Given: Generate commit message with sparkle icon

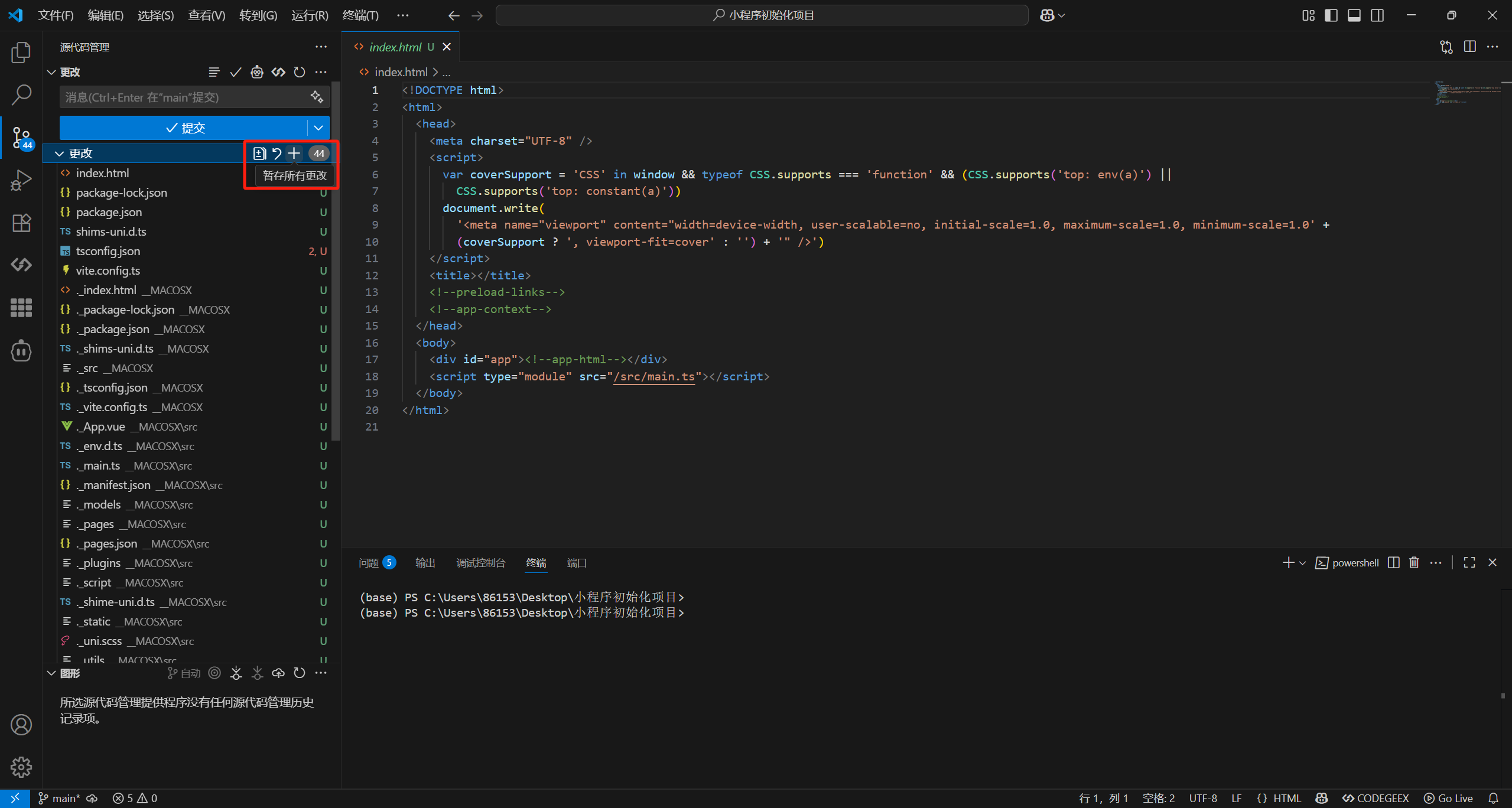Looking at the screenshot, I should point(317,97).
